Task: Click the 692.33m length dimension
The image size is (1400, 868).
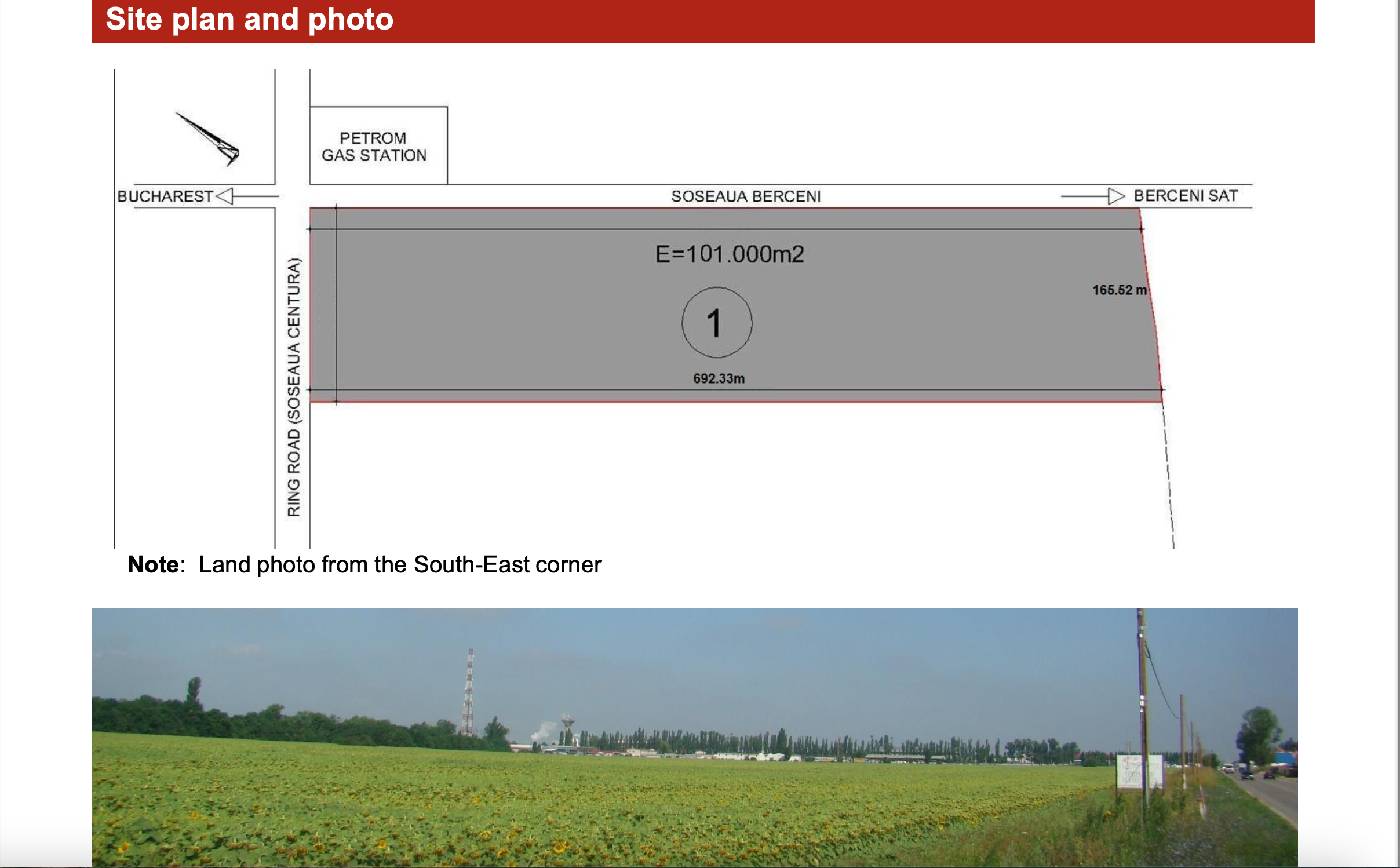Action: click(x=719, y=378)
